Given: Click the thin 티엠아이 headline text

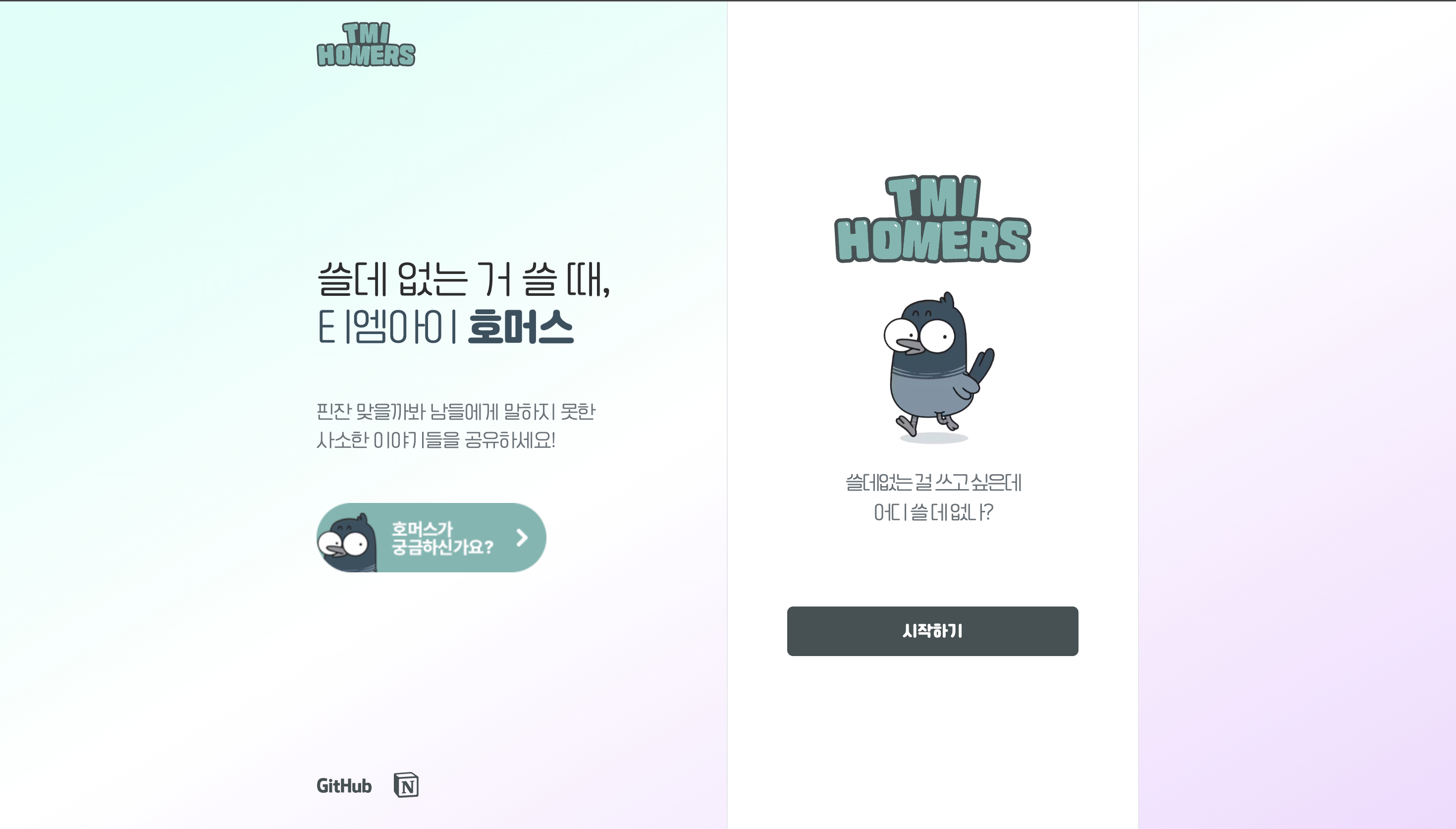Looking at the screenshot, I should [x=387, y=327].
